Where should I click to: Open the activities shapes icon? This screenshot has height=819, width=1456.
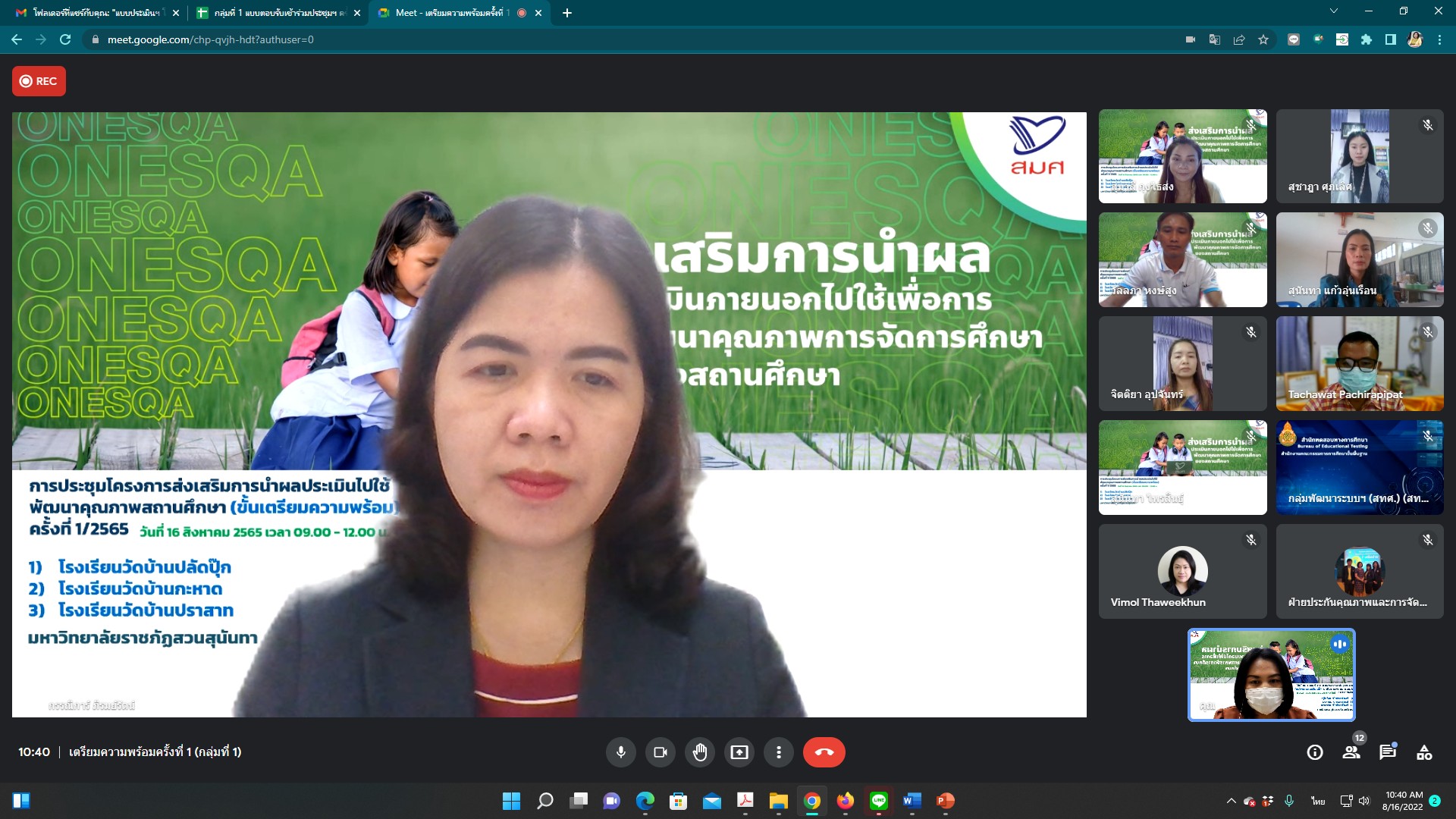click(x=1424, y=752)
